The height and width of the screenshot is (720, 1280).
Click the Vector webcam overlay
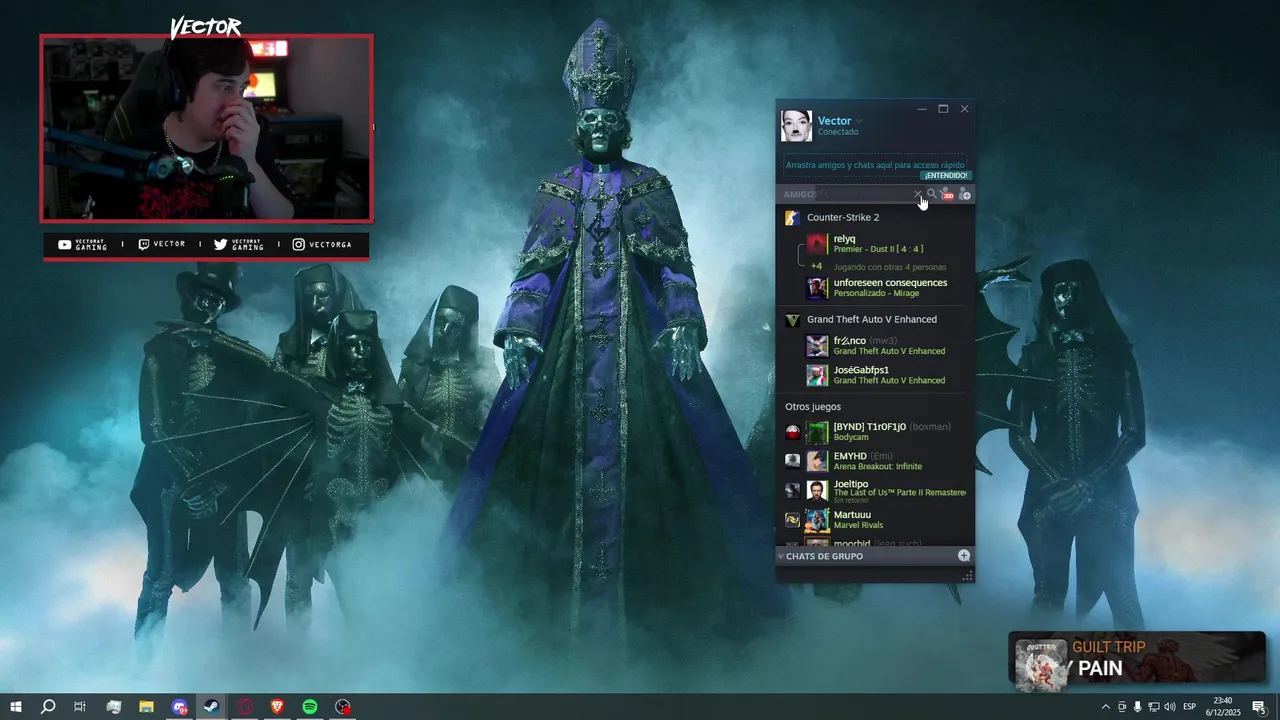pyautogui.click(x=206, y=128)
